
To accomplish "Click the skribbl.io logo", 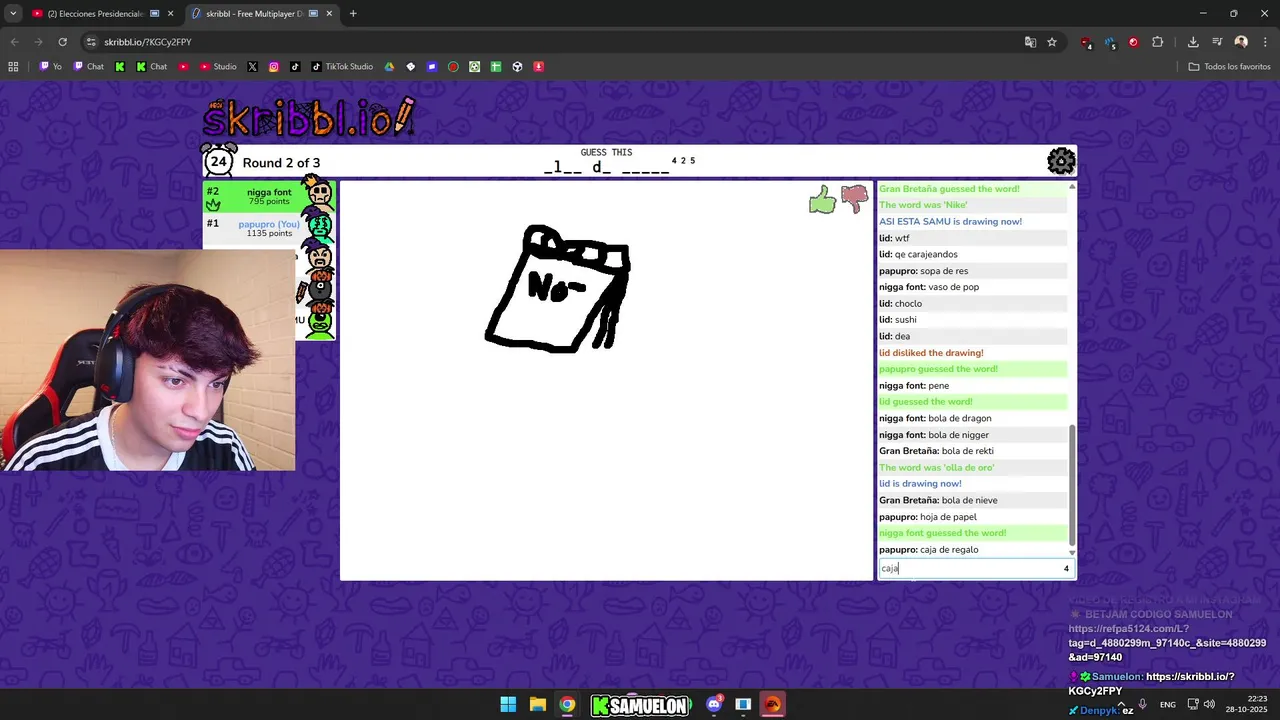I will (309, 118).
